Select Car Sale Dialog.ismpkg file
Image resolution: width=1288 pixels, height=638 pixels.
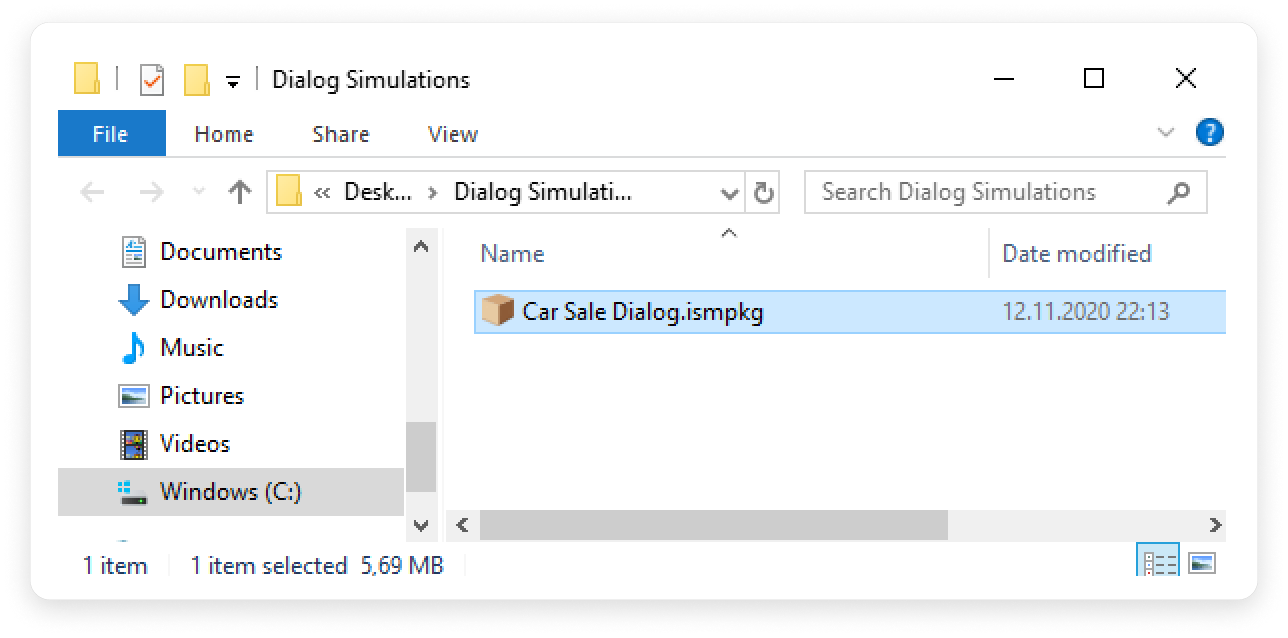(x=643, y=312)
